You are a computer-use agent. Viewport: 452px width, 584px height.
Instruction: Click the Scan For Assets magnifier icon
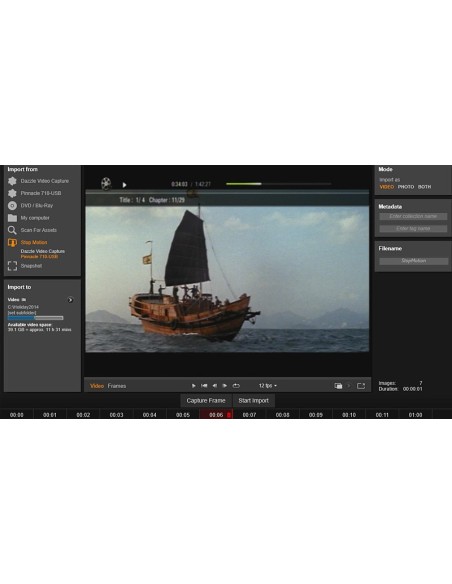(x=12, y=230)
